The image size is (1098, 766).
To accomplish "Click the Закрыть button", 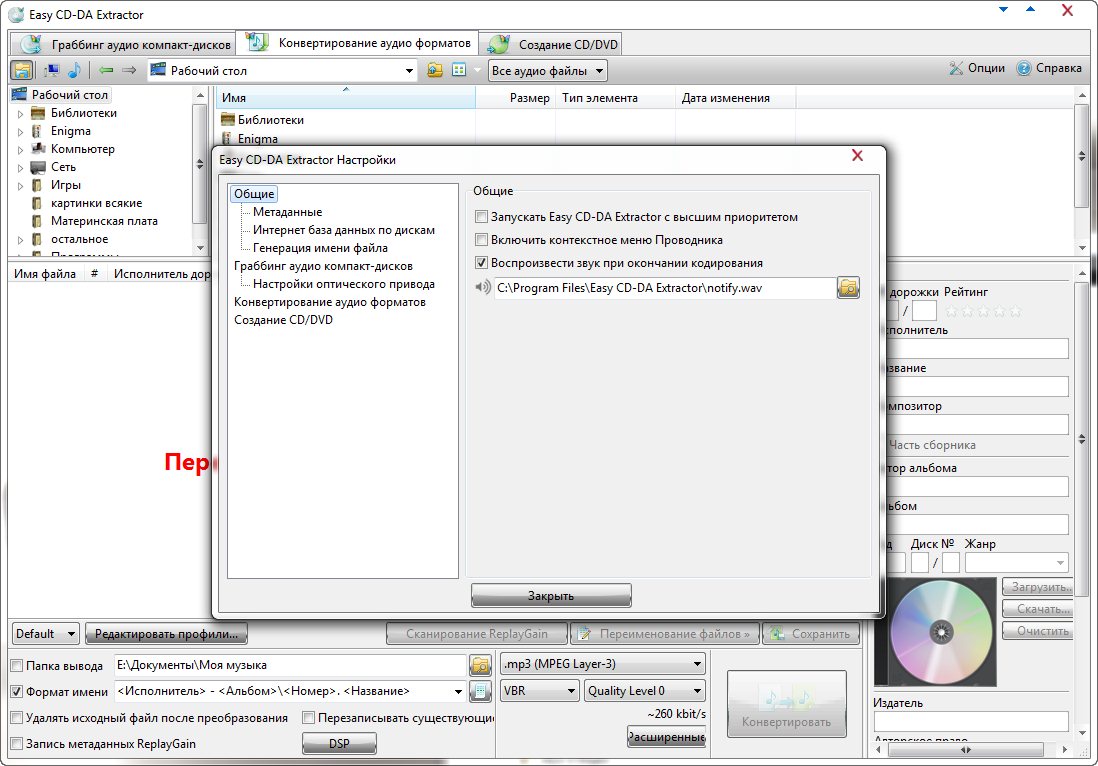I will [551, 595].
